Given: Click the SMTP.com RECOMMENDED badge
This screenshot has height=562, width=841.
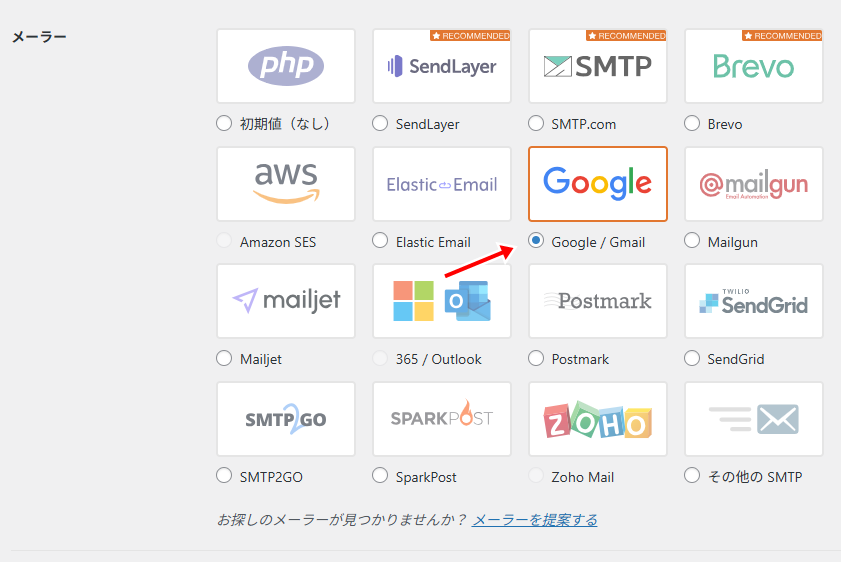Looking at the screenshot, I should 626,35.
